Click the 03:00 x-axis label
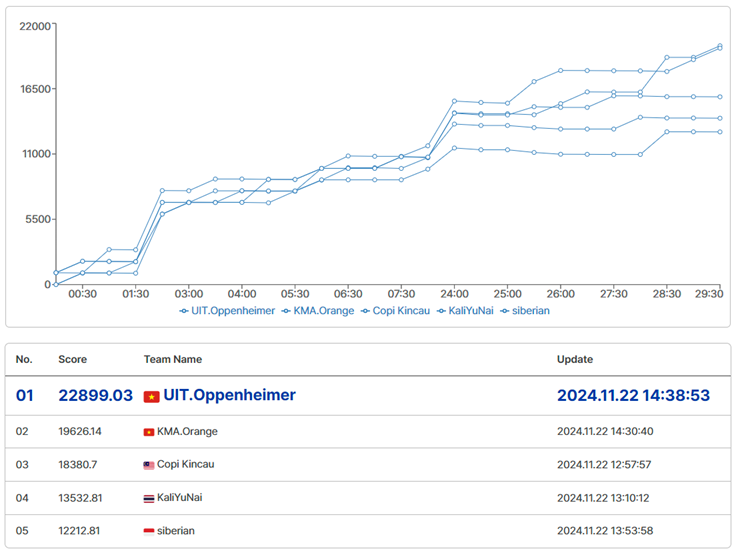The height and width of the screenshot is (551, 734). 189,294
